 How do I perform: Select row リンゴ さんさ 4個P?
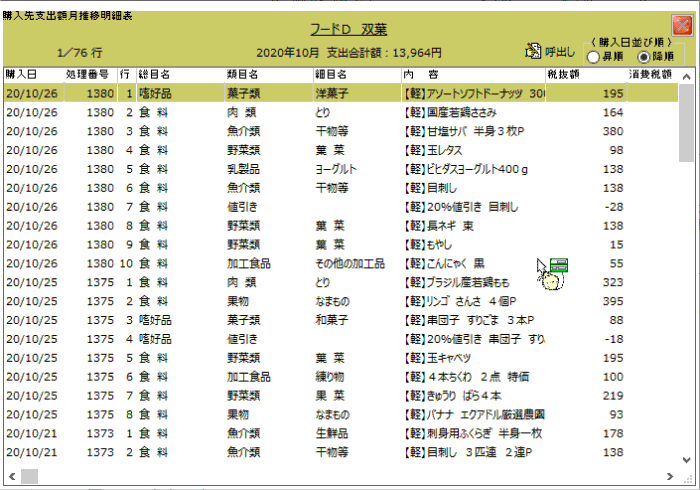(341, 301)
